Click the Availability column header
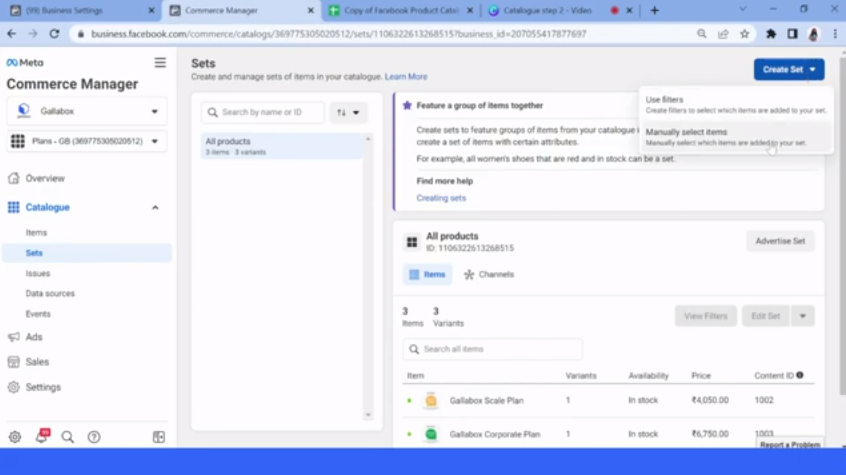This screenshot has width=846, height=475. coord(648,376)
